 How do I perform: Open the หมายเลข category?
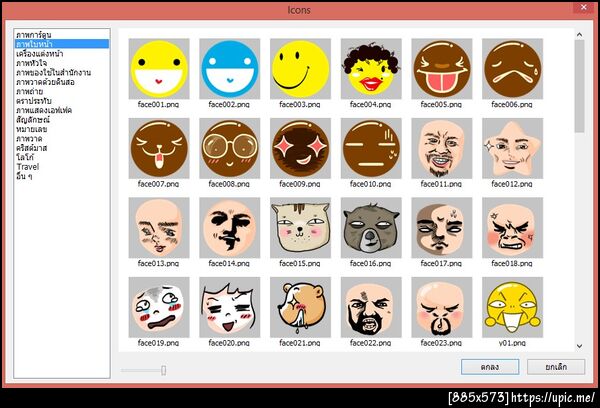point(32,129)
